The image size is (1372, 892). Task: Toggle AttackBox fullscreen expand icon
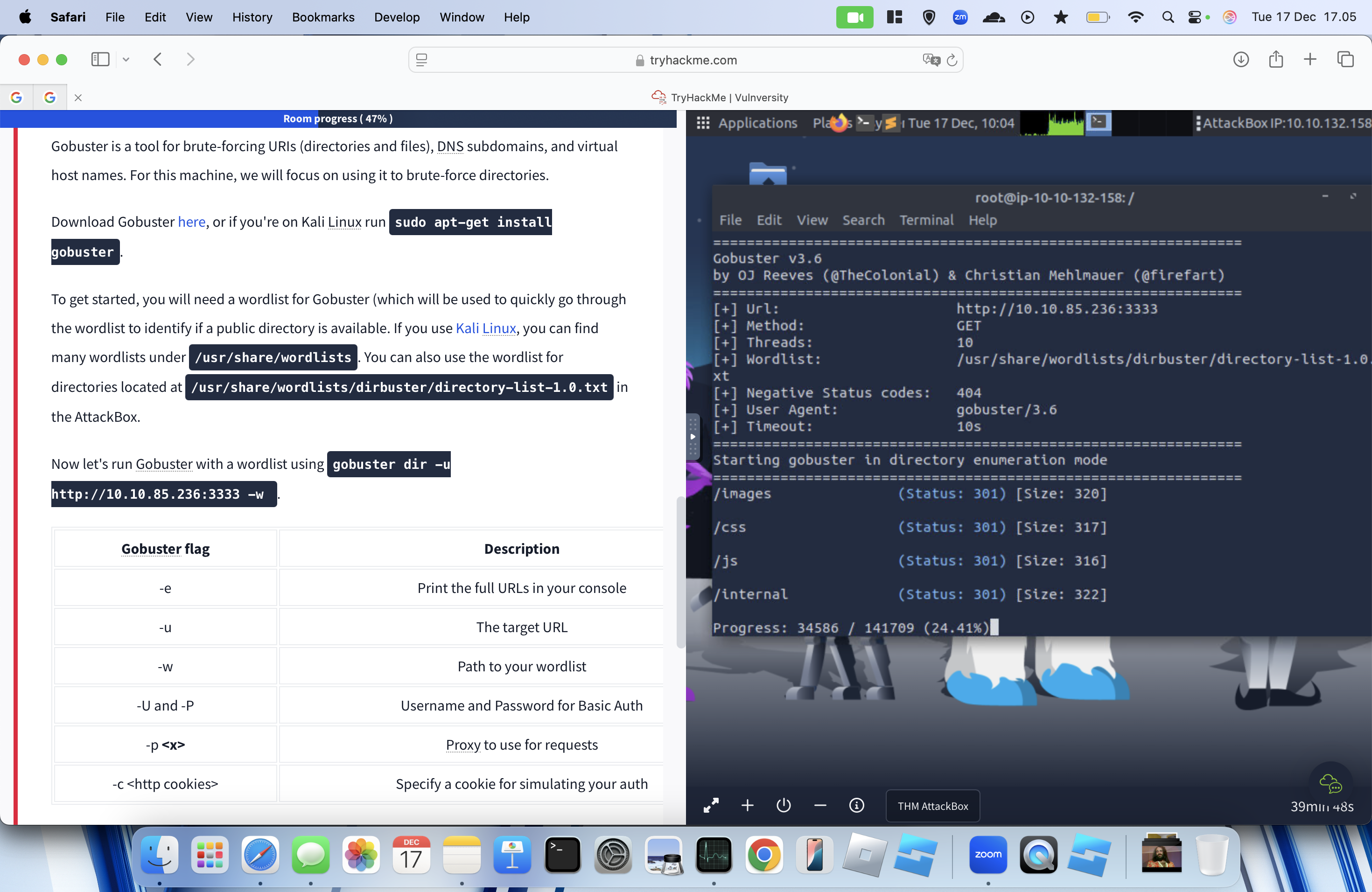[711, 806]
